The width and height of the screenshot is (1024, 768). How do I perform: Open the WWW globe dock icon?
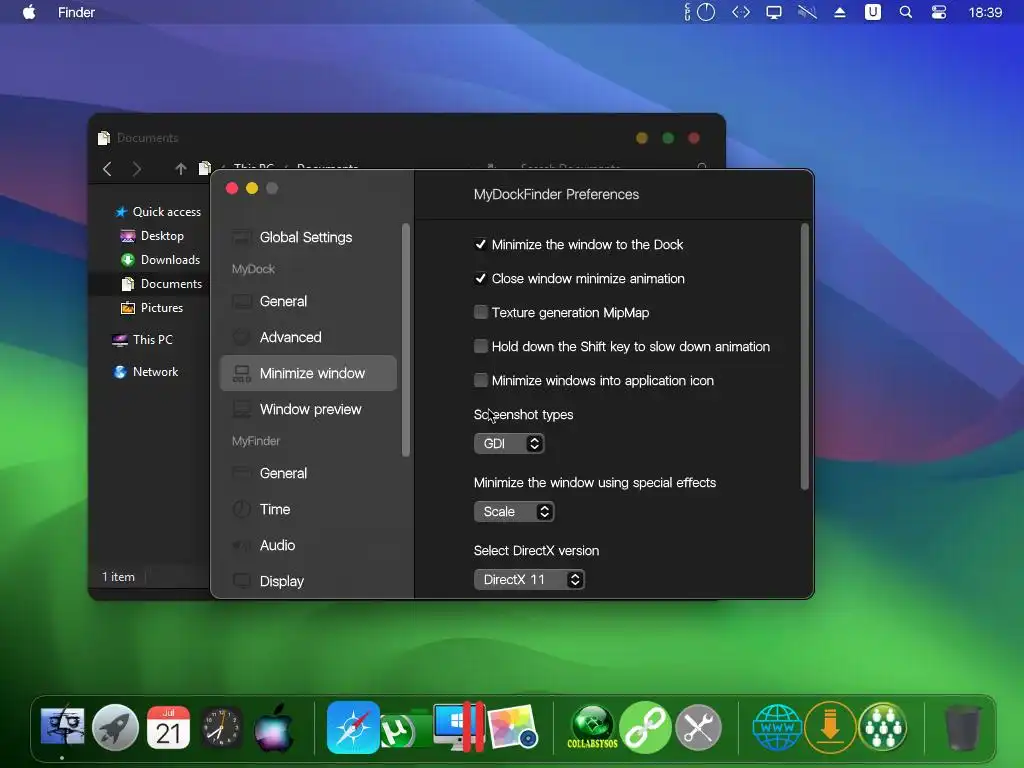click(x=777, y=727)
